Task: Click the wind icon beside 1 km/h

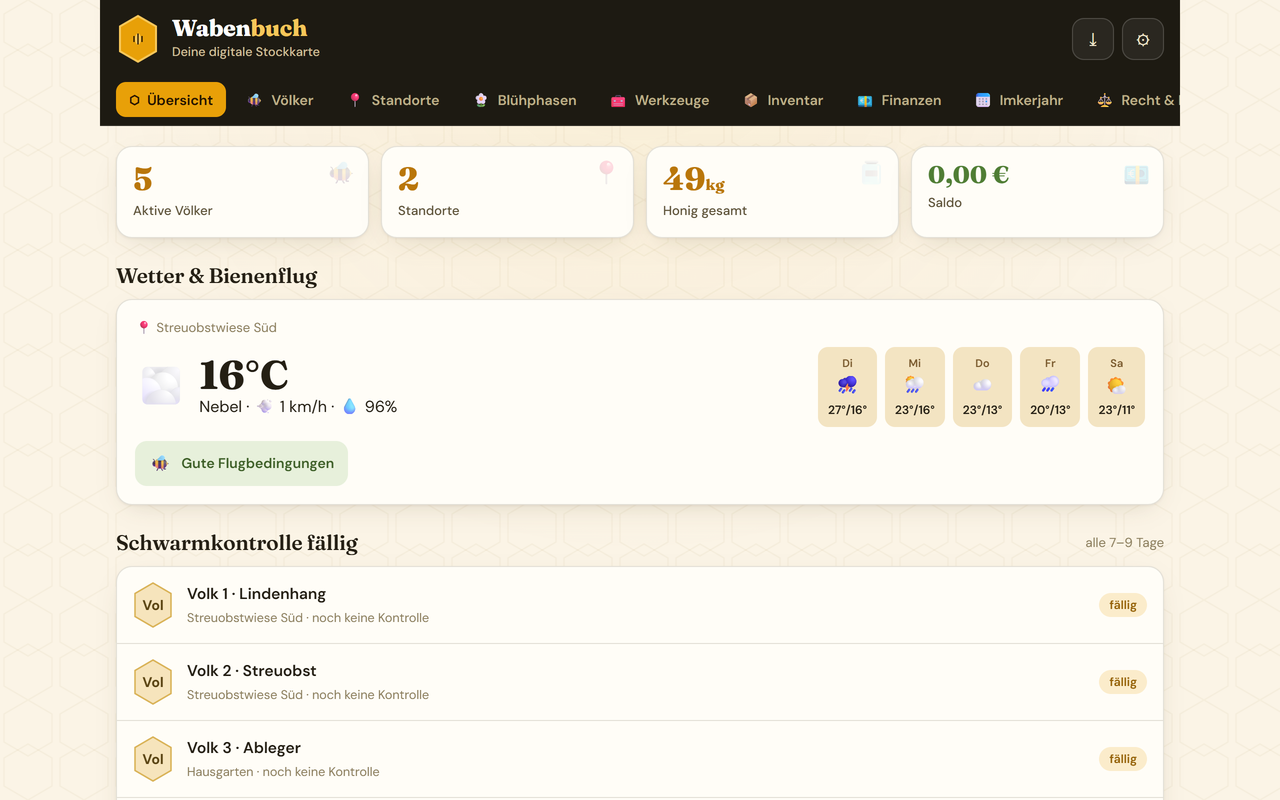Action: point(265,406)
